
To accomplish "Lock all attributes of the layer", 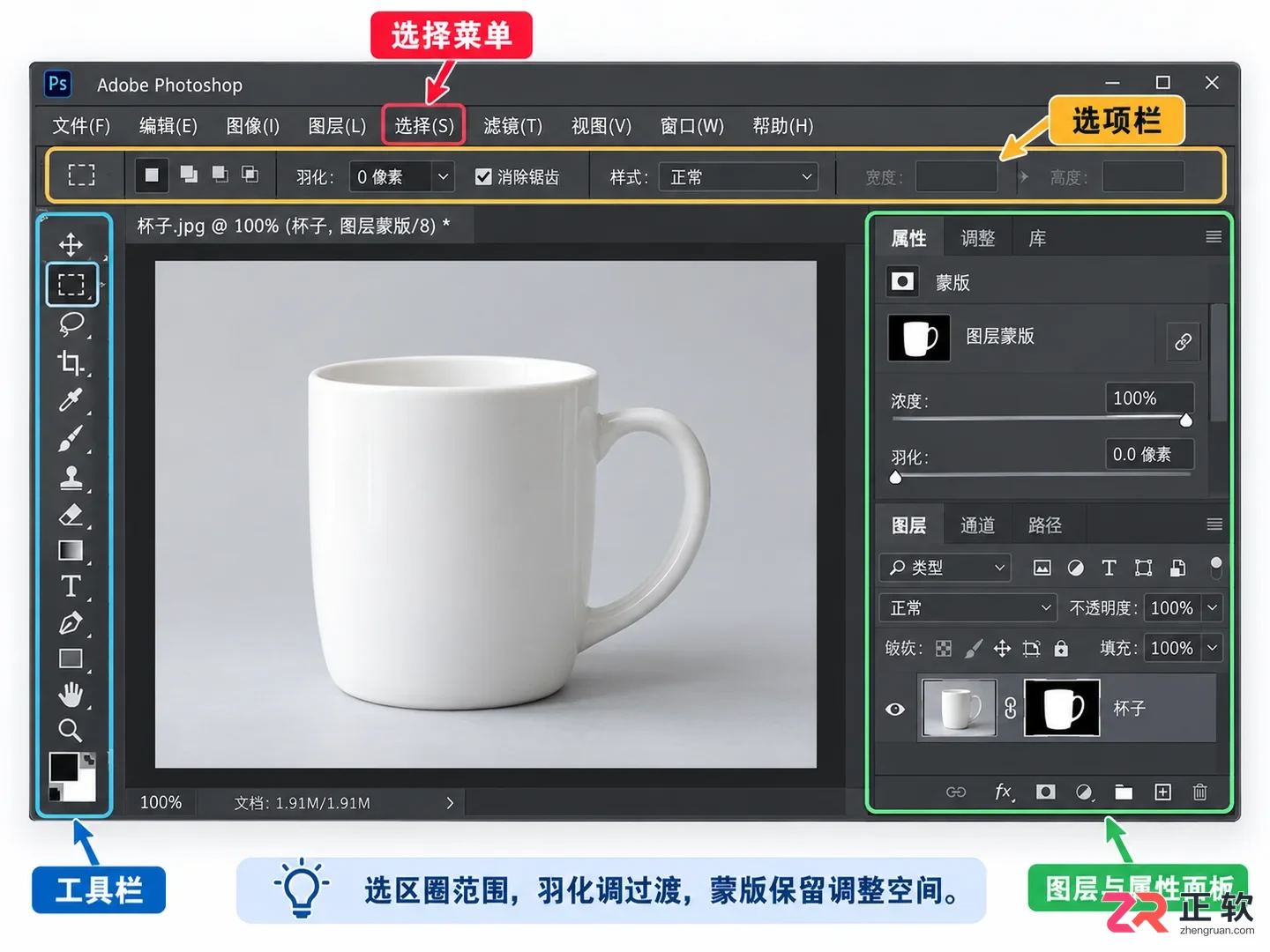I will 1061,649.
